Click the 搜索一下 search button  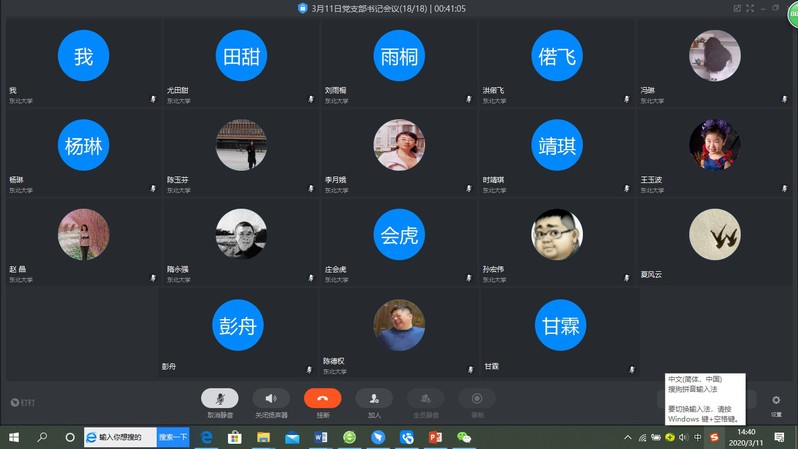point(173,437)
